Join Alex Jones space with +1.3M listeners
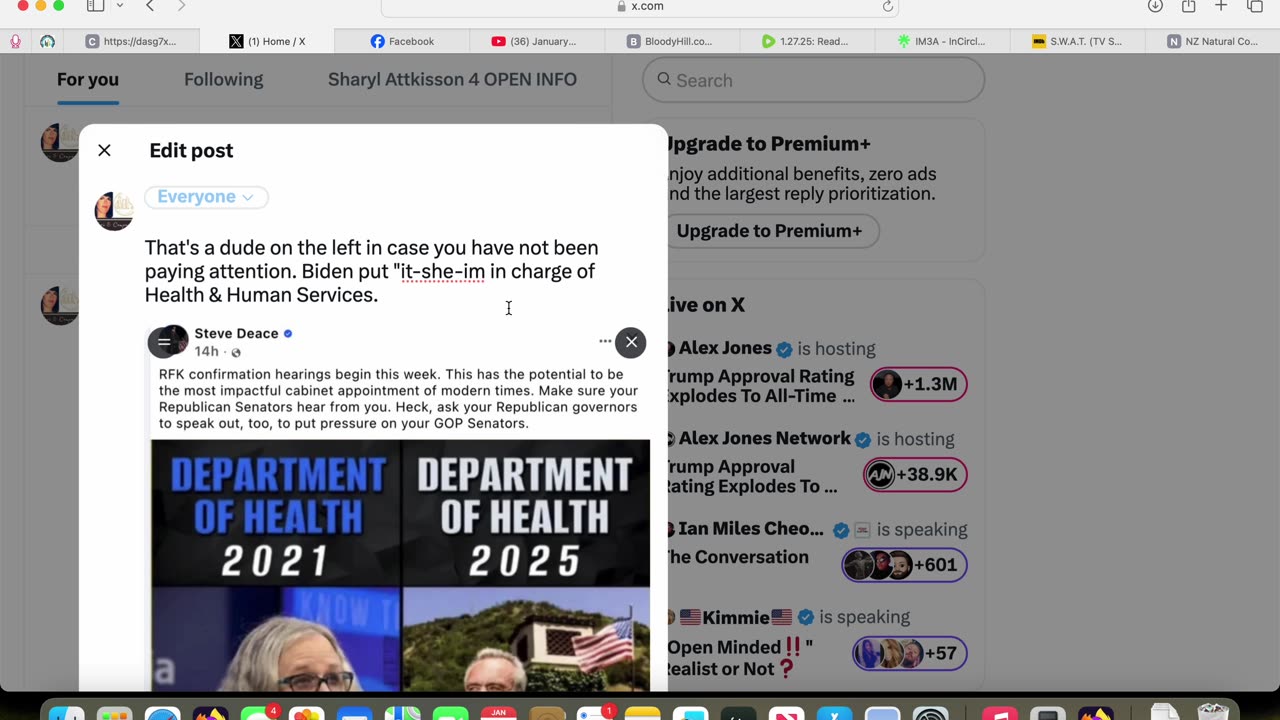 [918, 384]
